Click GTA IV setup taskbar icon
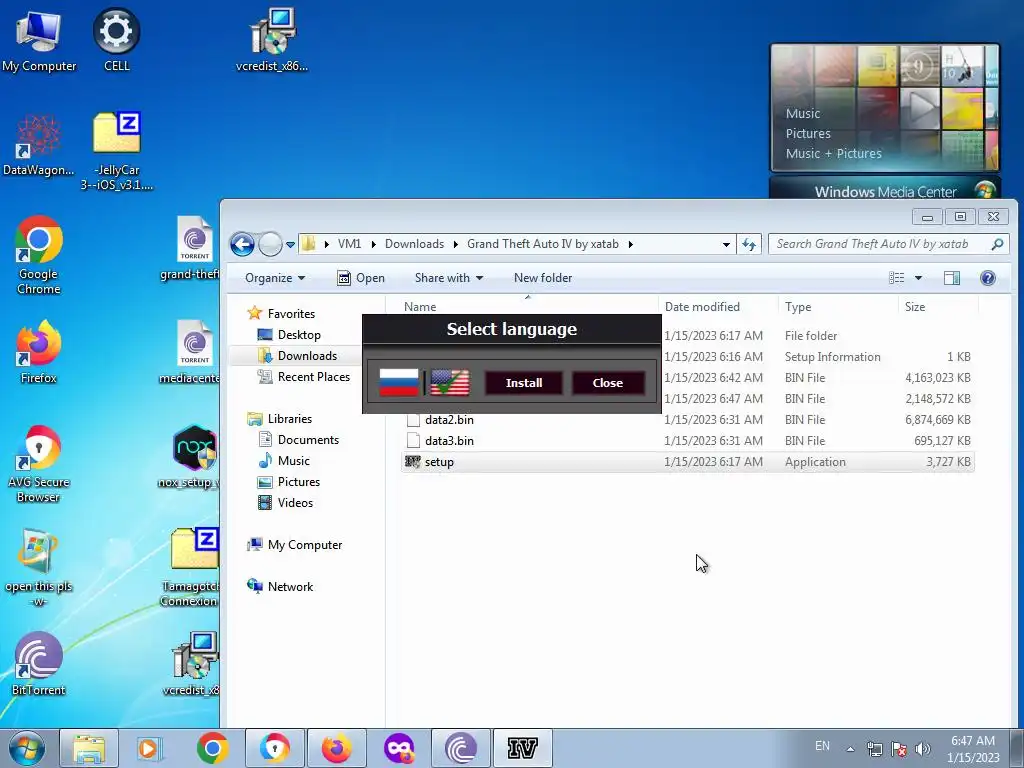 [x=522, y=748]
